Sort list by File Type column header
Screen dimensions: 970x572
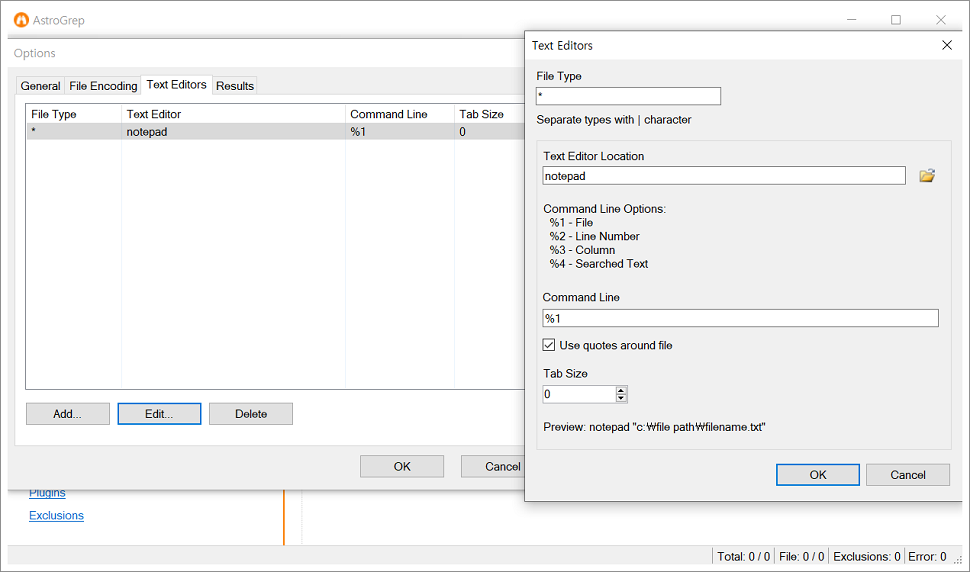click(73, 114)
